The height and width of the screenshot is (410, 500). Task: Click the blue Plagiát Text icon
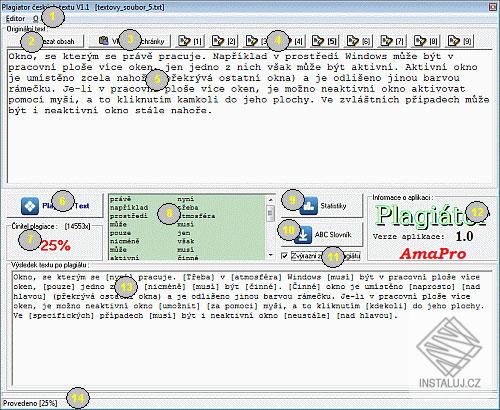[x=30, y=206]
